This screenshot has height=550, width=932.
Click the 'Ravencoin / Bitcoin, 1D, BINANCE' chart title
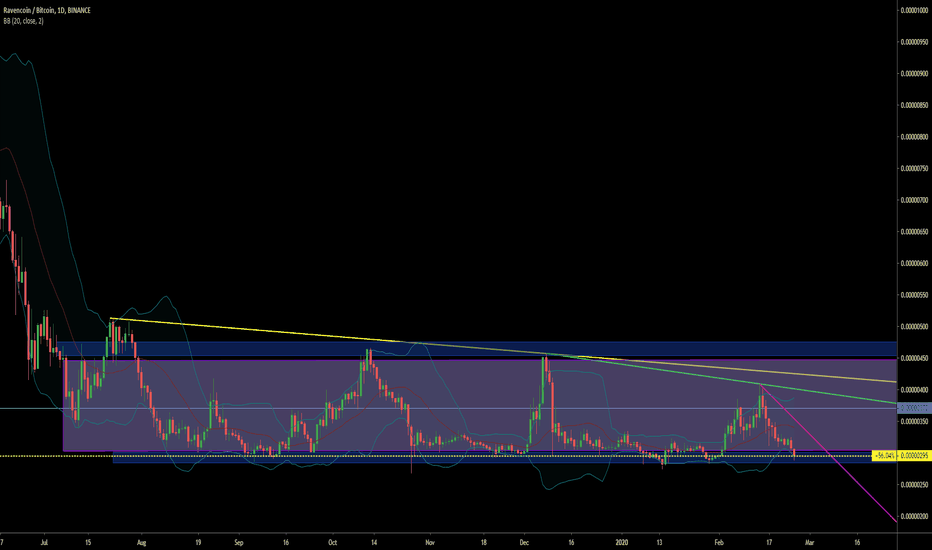point(47,10)
